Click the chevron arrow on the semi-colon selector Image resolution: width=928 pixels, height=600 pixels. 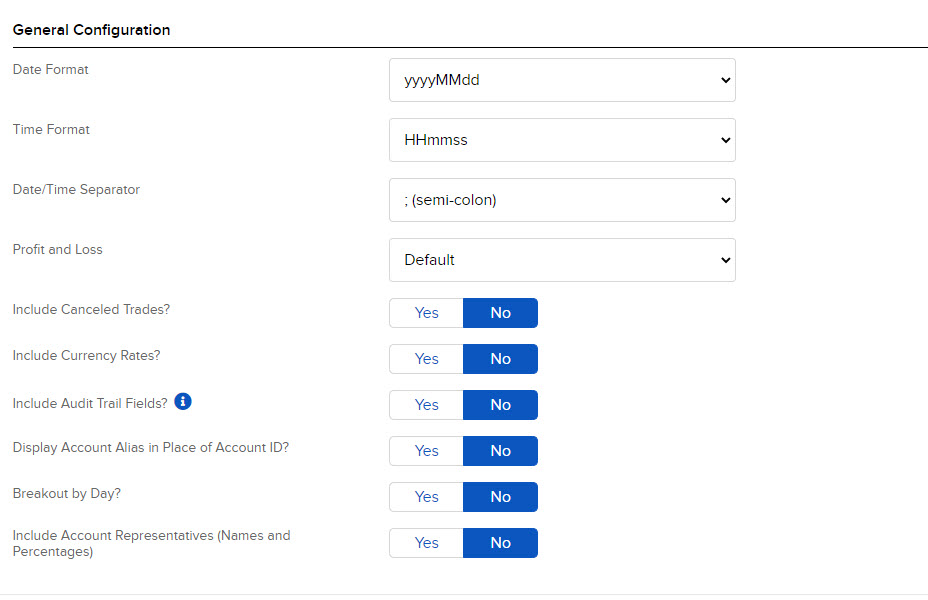(x=726, y=200)
